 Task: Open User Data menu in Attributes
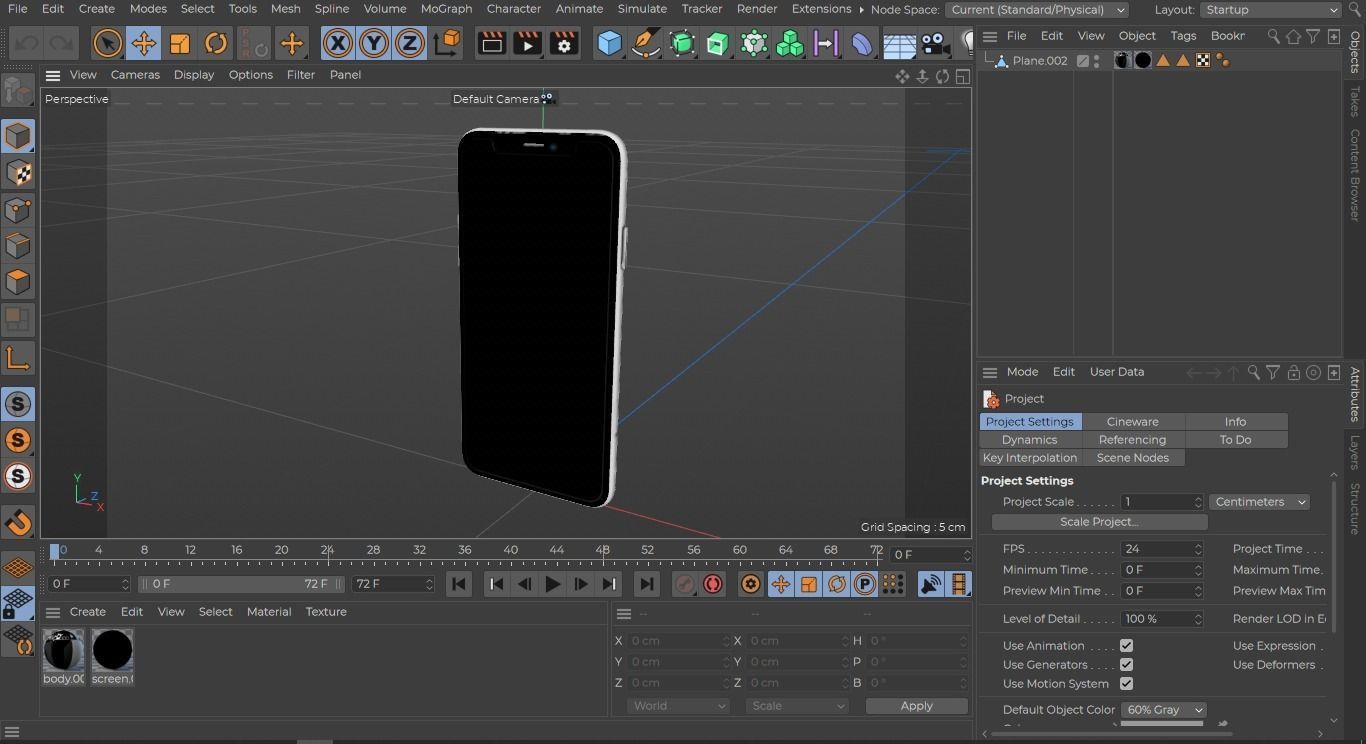[1116, 372]
